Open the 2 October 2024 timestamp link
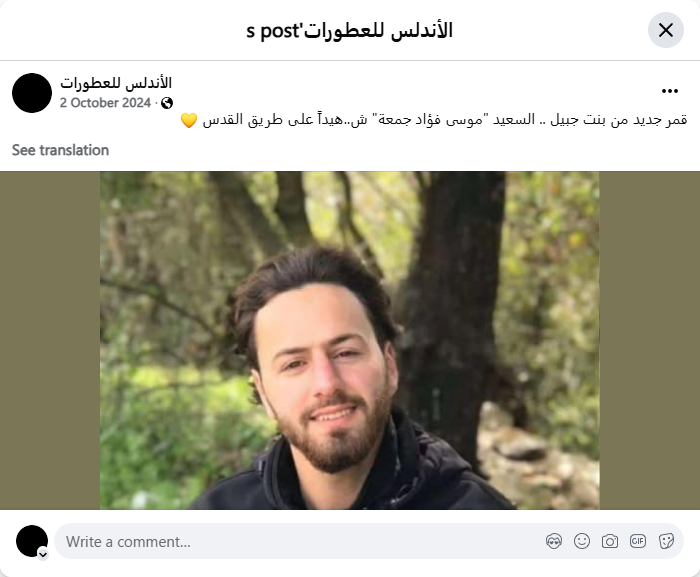This screenshot has height=577, width=700. pos(105,103)
